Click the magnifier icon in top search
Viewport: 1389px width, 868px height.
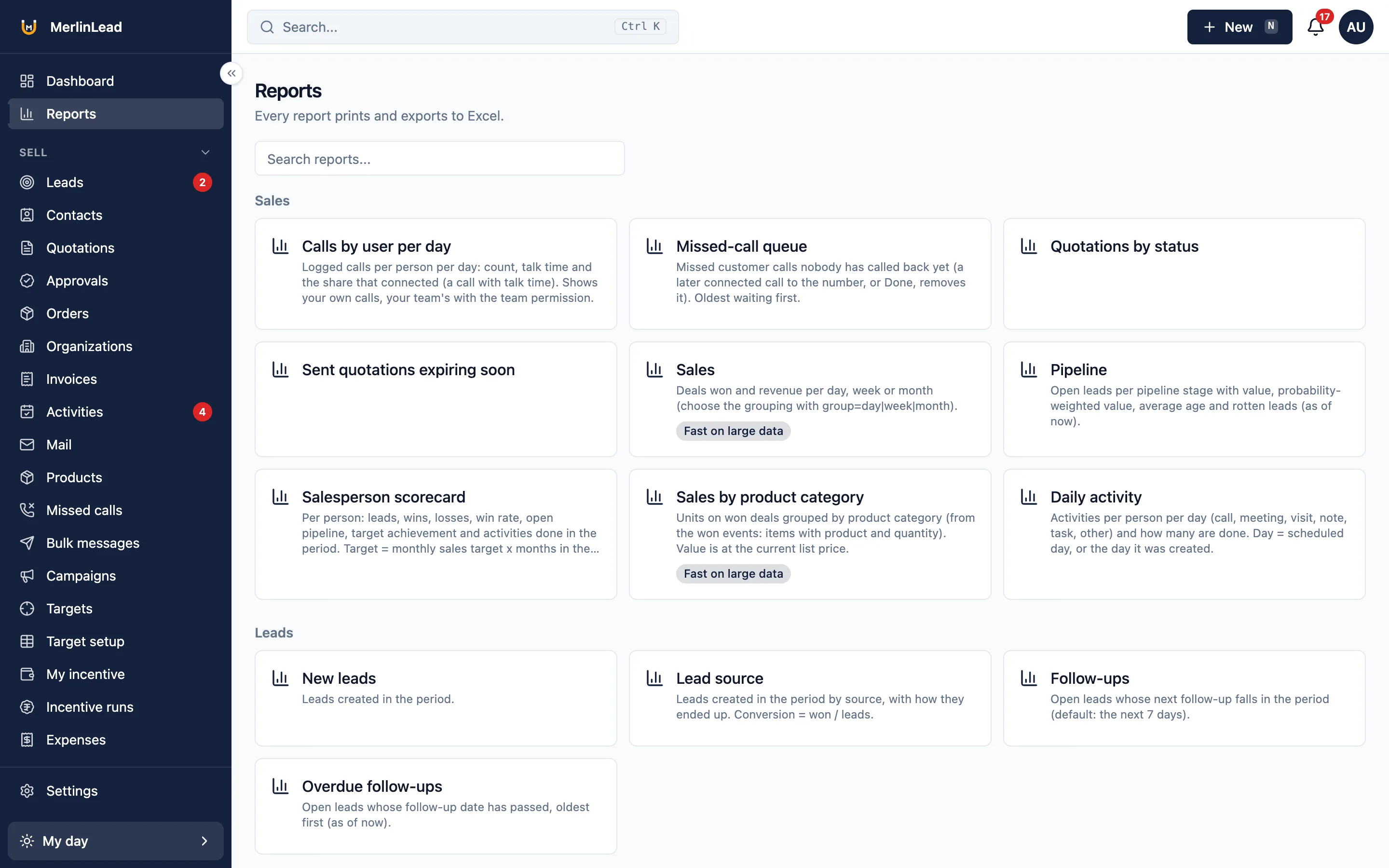(x=267, y=27)
